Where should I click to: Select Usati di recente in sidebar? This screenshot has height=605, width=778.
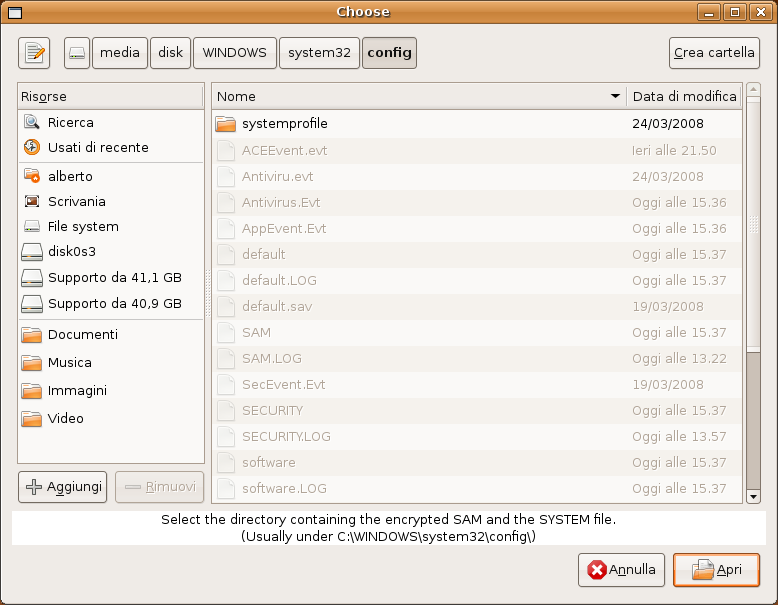coord(97,147)
